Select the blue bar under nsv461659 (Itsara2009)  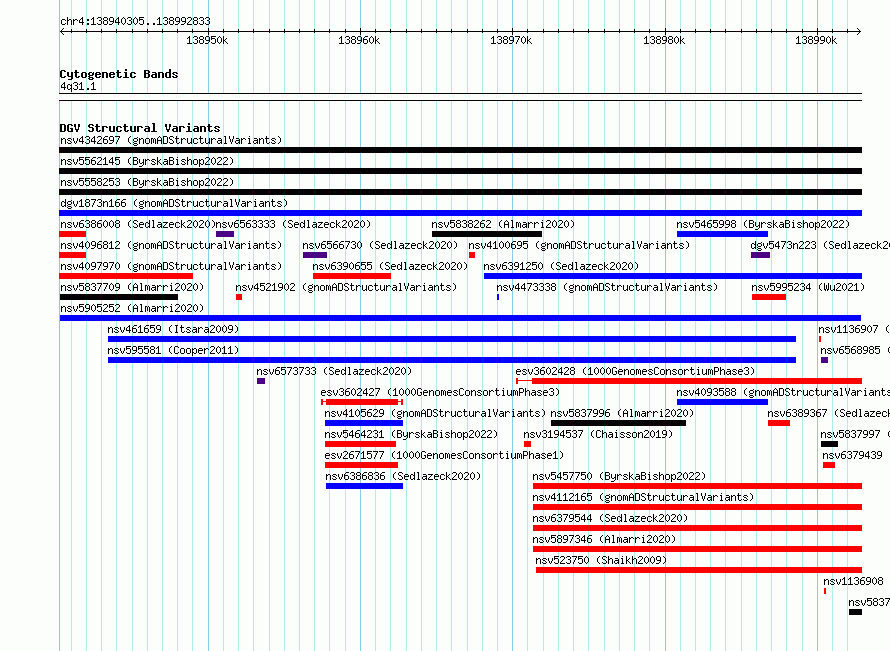coord(452,339)
